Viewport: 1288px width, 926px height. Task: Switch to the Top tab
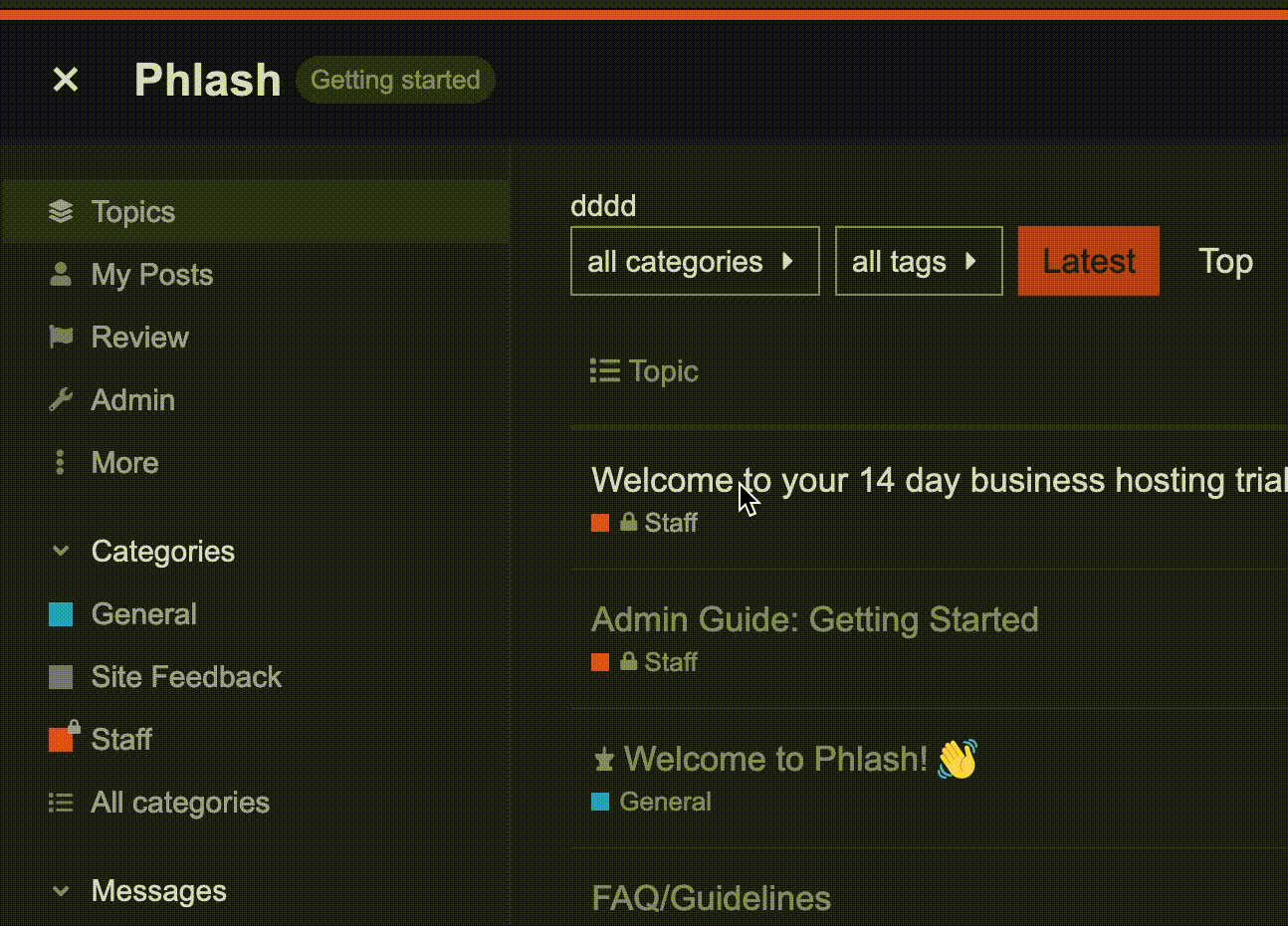coord(1225,261)
